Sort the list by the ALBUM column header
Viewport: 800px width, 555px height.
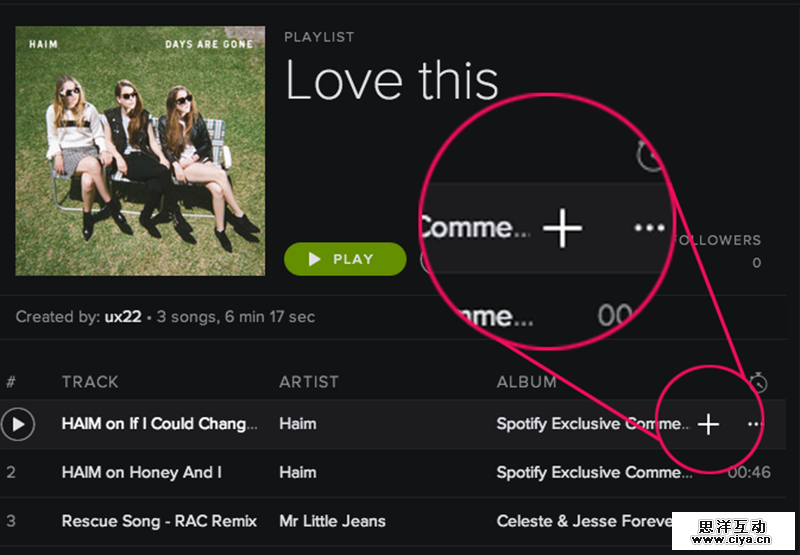526,382
